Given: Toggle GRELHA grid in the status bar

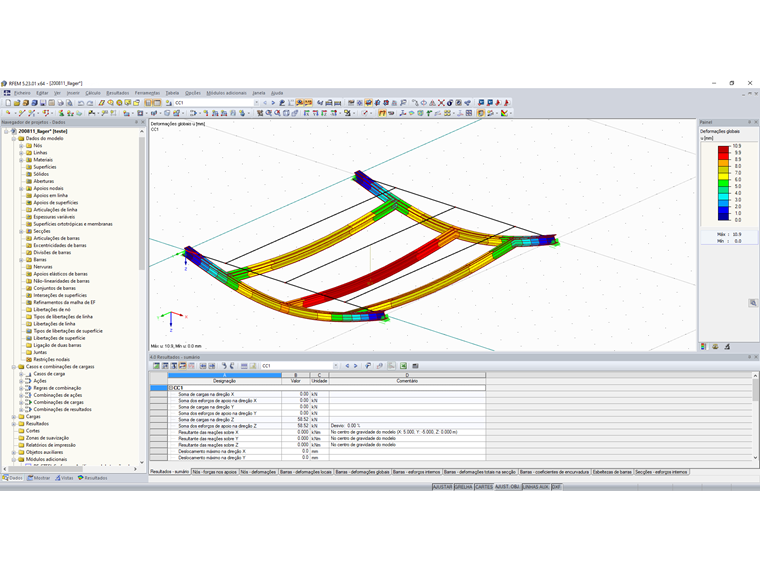Looking at the screenshot, I should click(464, 487).
